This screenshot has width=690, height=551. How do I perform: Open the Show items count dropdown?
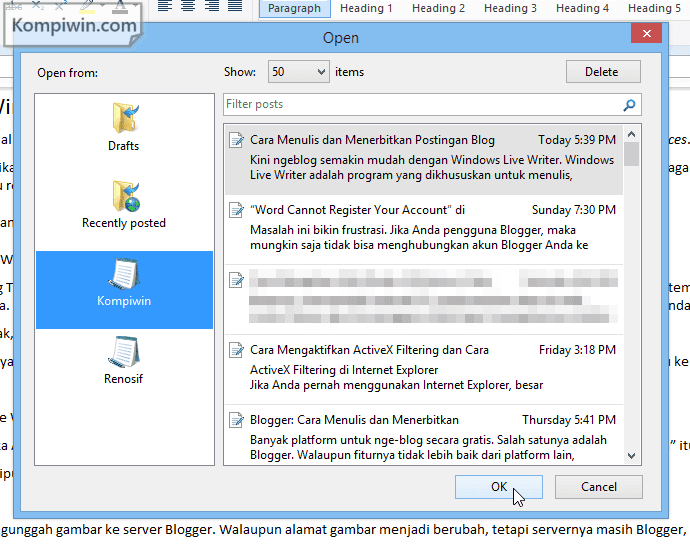pos(298,72)
